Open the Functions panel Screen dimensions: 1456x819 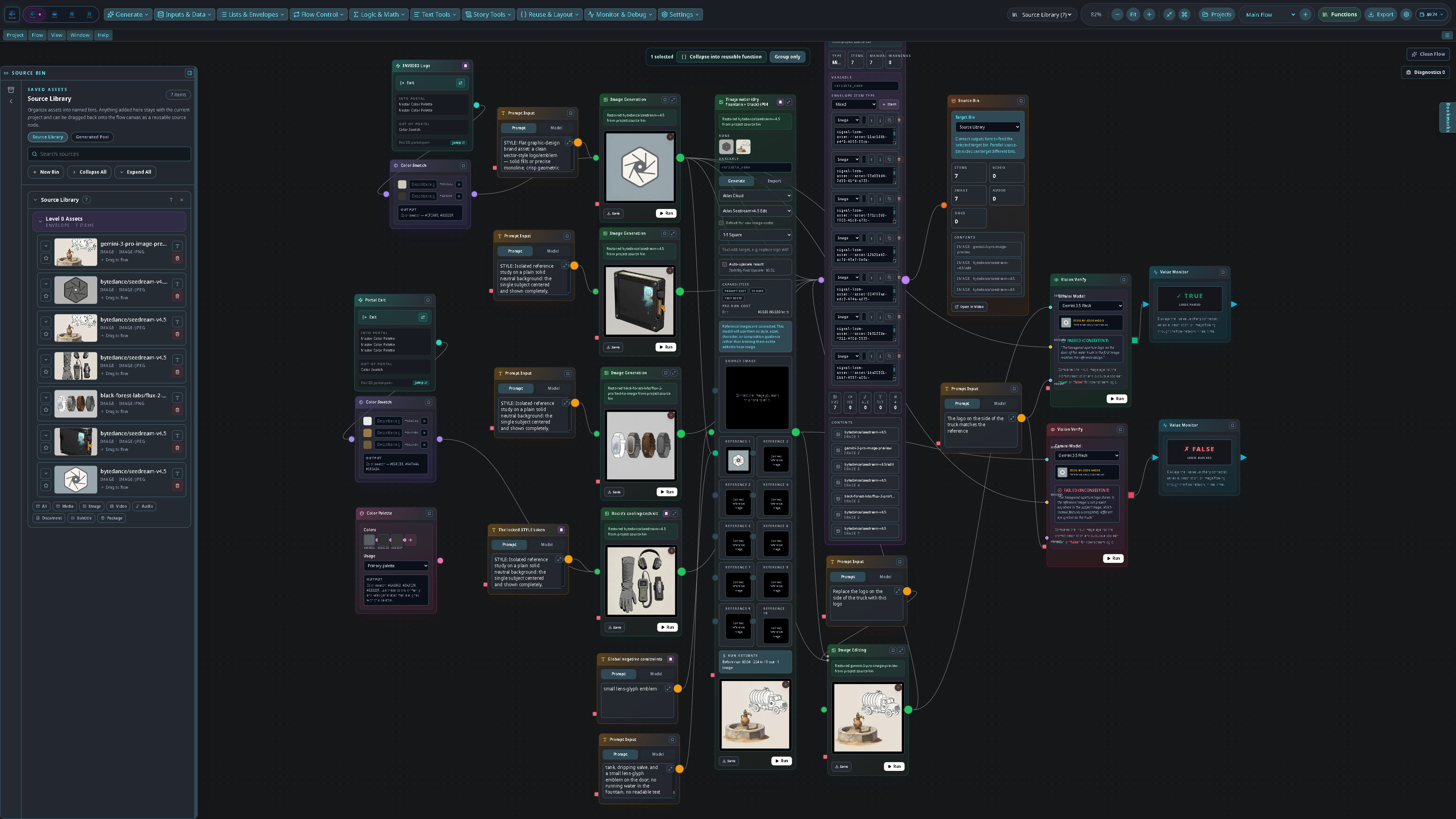[x=1339, y=15]
